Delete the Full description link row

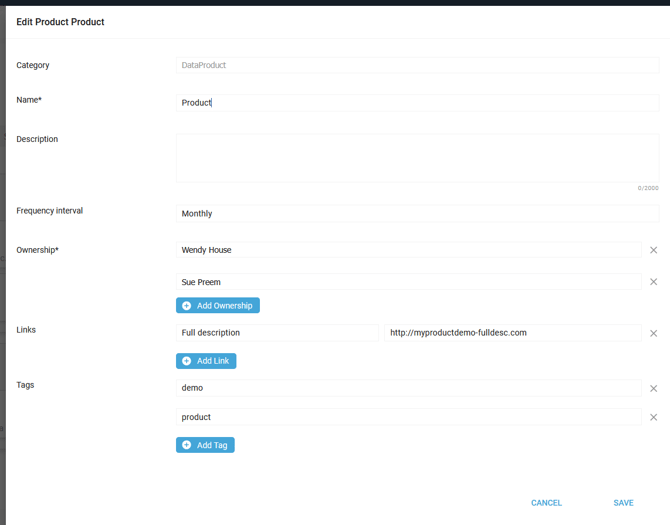click(654, 333)
